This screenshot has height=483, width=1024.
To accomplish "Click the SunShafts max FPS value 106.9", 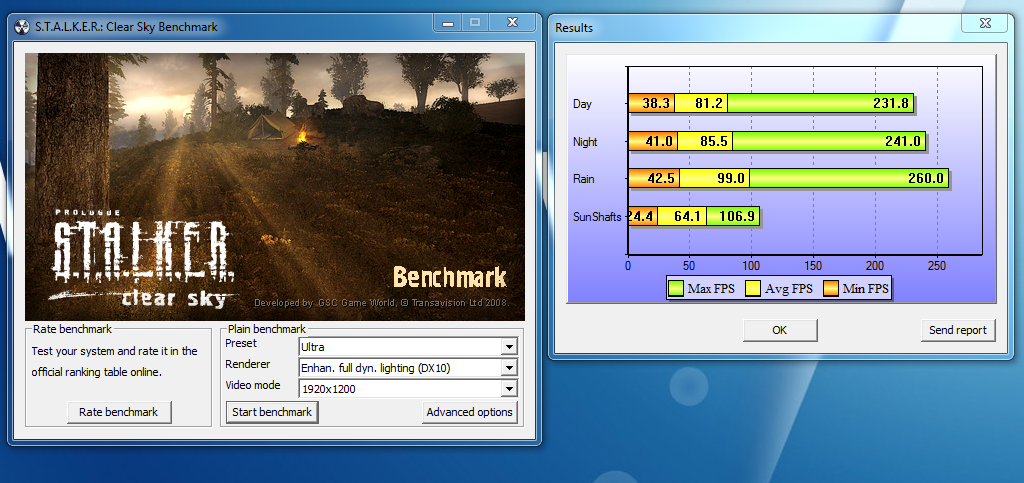I will pyautogui.click(x=736, y=217).
